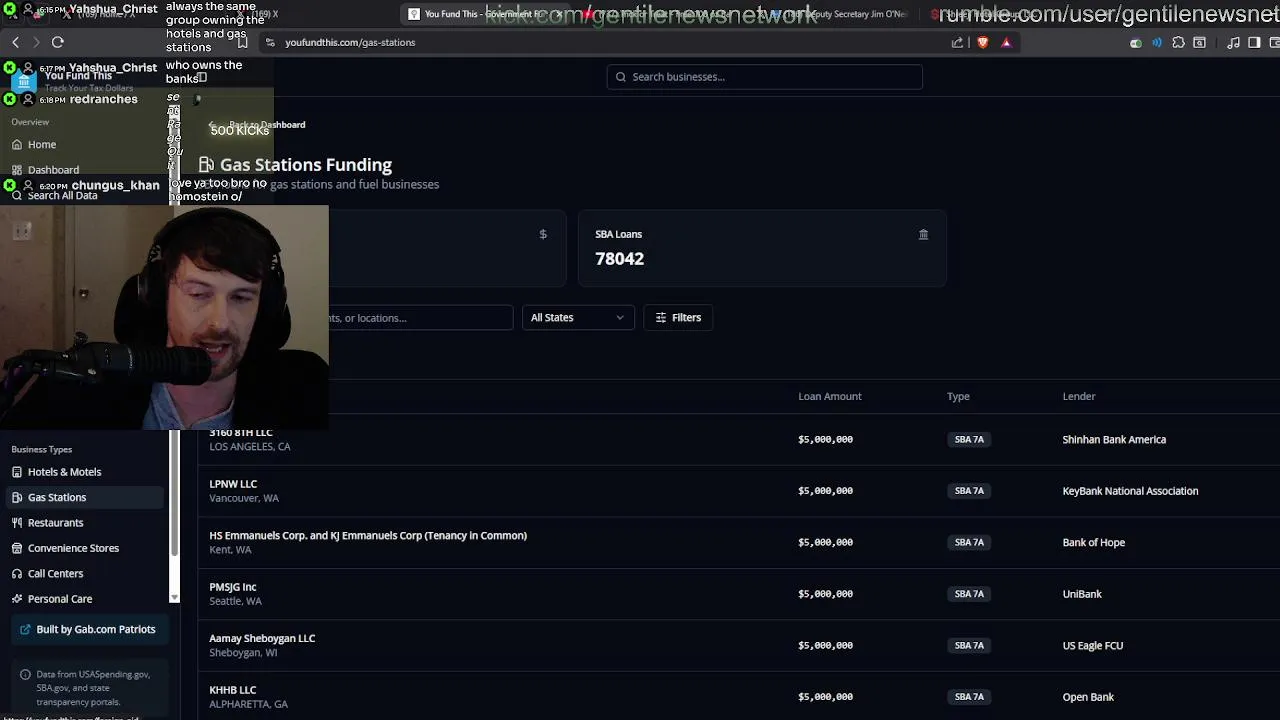Follow the Back to Dashboard link

click(258, 125)
